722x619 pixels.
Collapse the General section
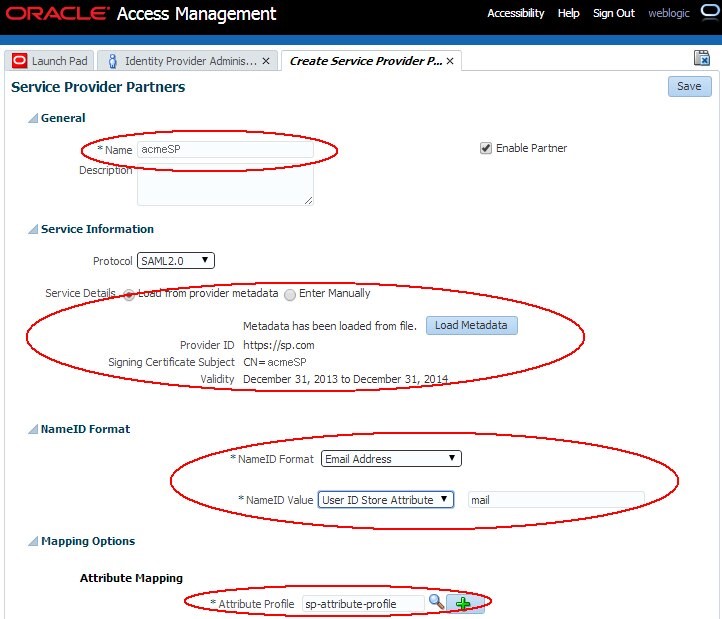point(33,118)
